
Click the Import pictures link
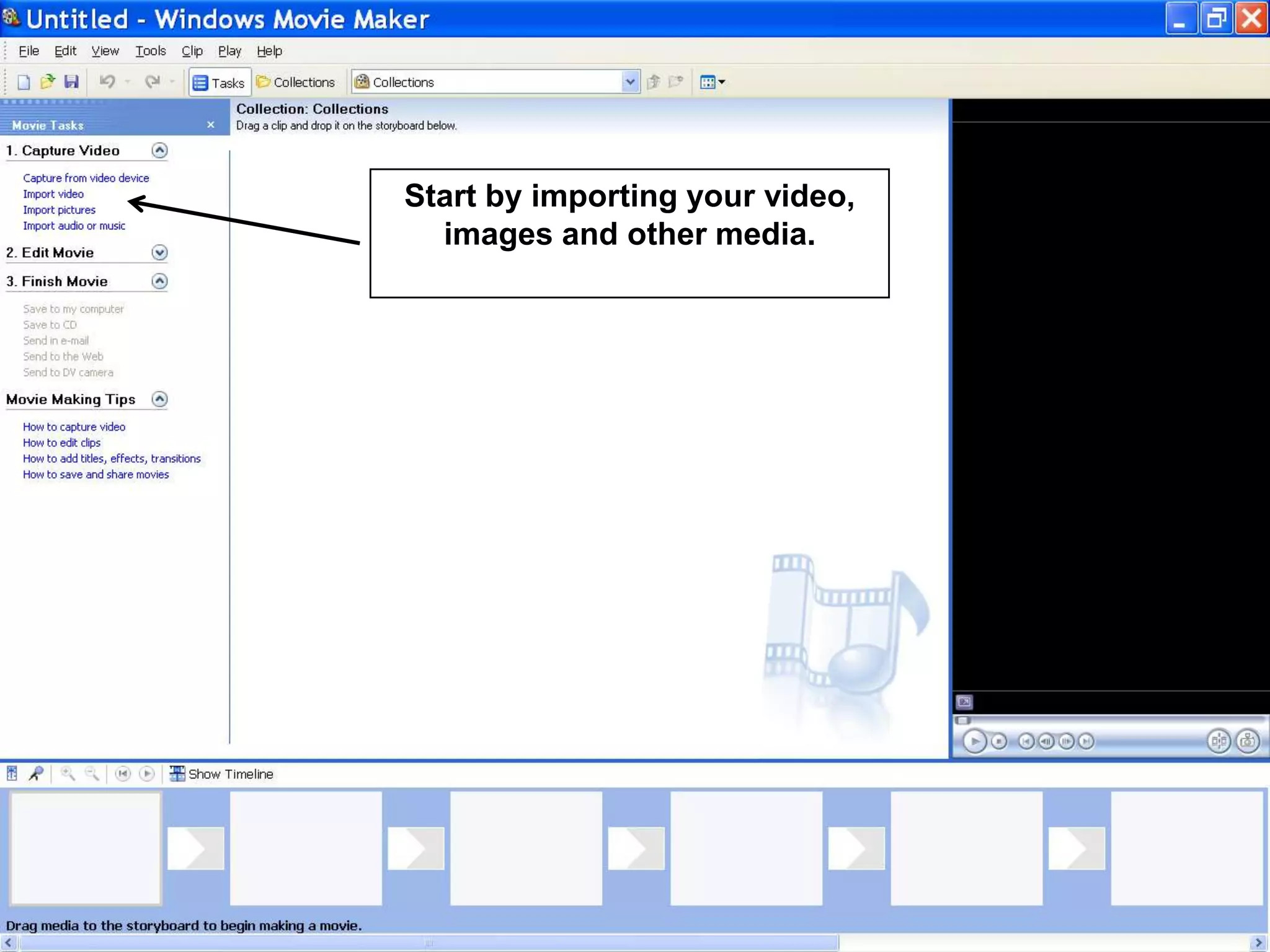tap(60, 210)
